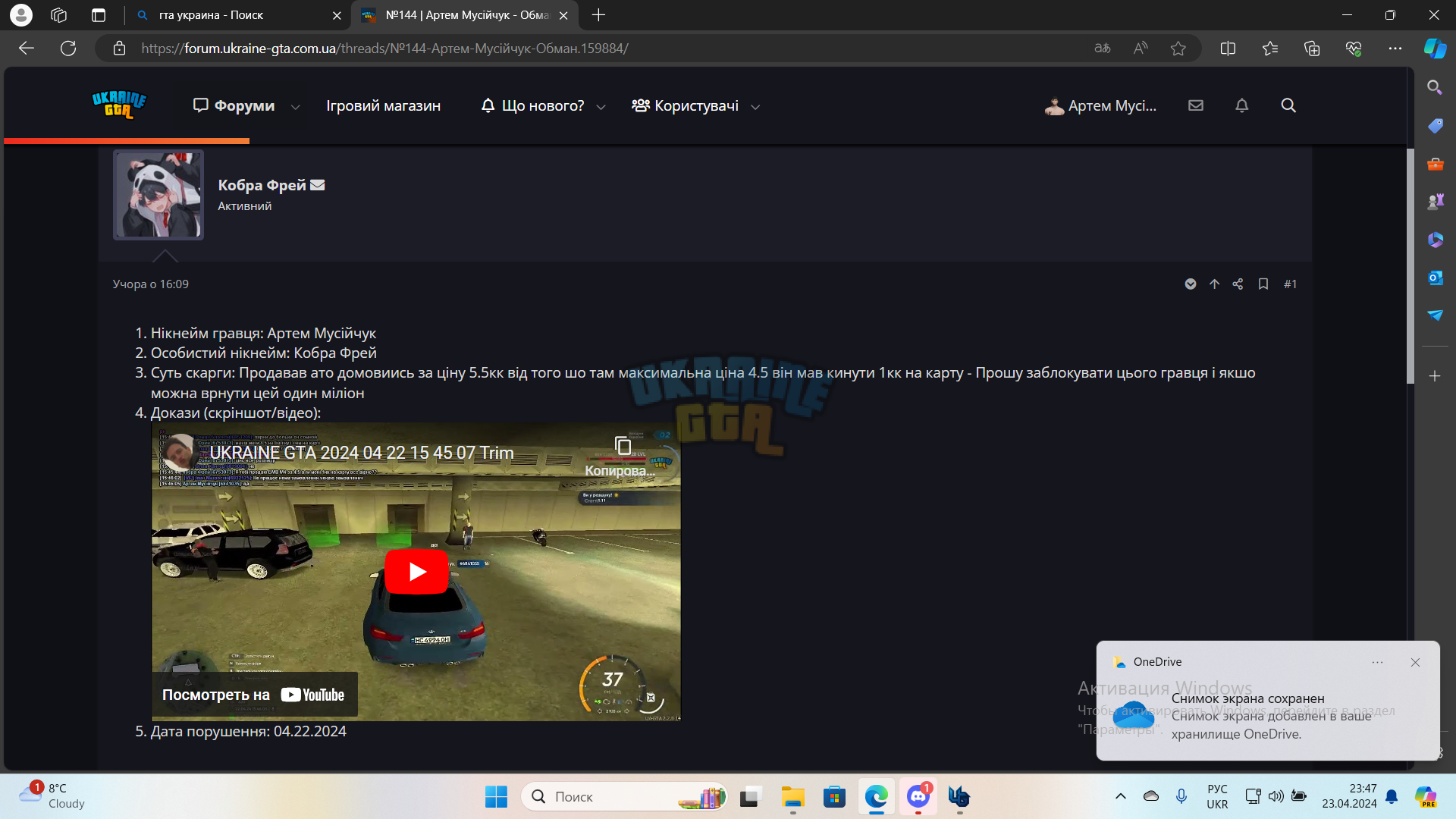Viewport: 1456px width, 819px height.
Task: Open the Favorites list
Action: coord(1270,49)
